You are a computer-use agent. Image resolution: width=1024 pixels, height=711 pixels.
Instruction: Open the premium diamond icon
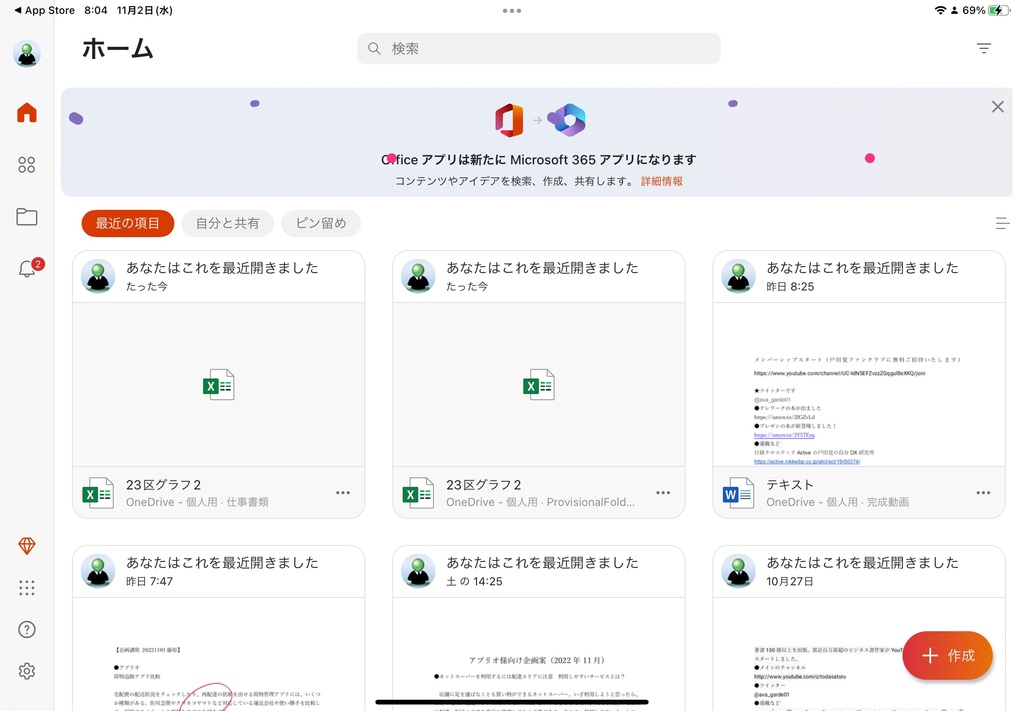pos(27,546)
